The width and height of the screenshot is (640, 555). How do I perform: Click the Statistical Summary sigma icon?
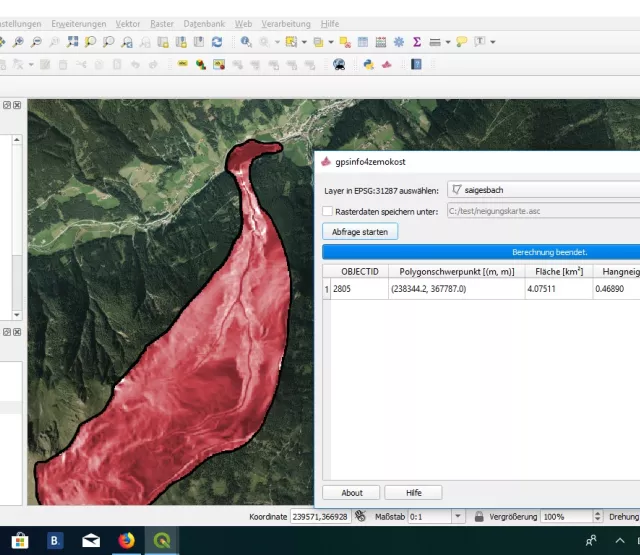click(x=415, y=42)
